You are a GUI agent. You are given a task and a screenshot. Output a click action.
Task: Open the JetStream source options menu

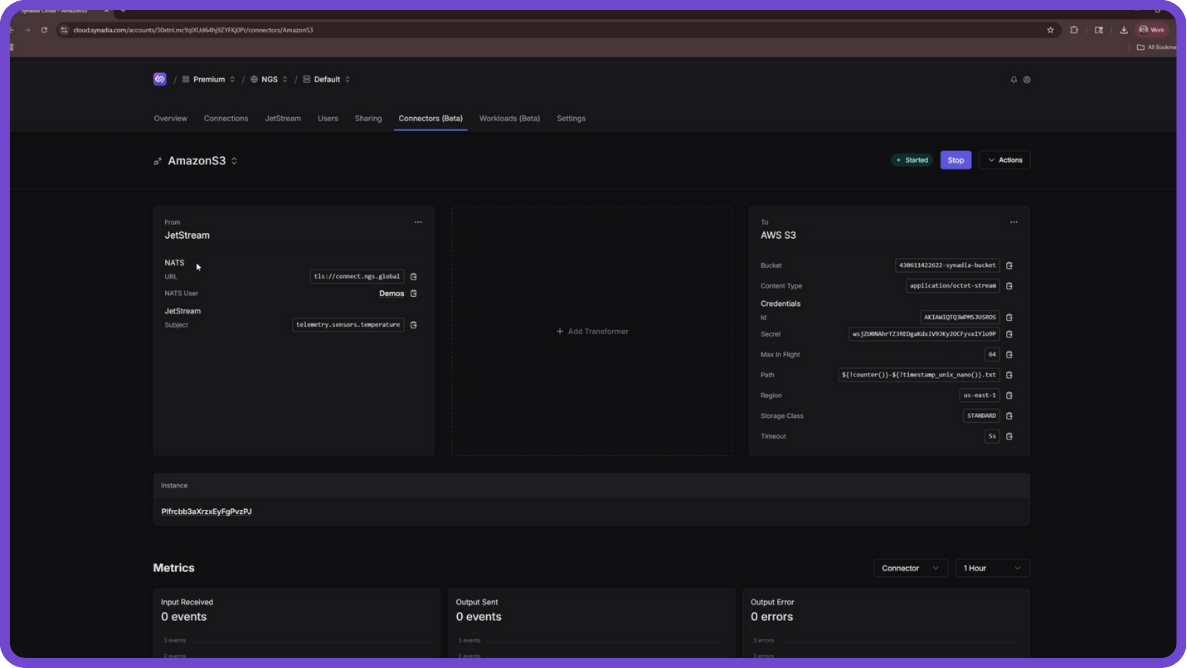tap(418, 222)
